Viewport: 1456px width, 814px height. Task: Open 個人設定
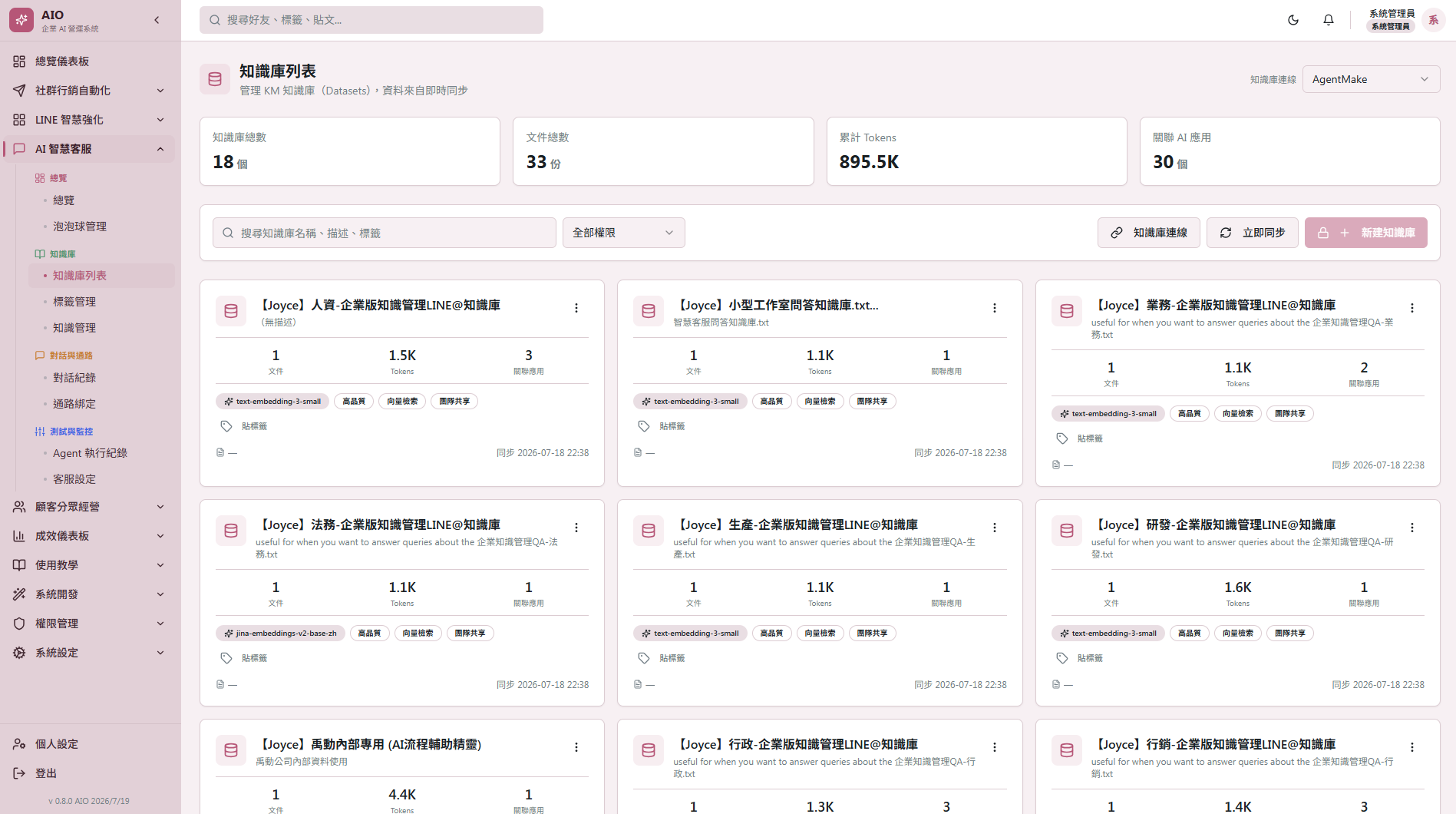click(89, 744)
